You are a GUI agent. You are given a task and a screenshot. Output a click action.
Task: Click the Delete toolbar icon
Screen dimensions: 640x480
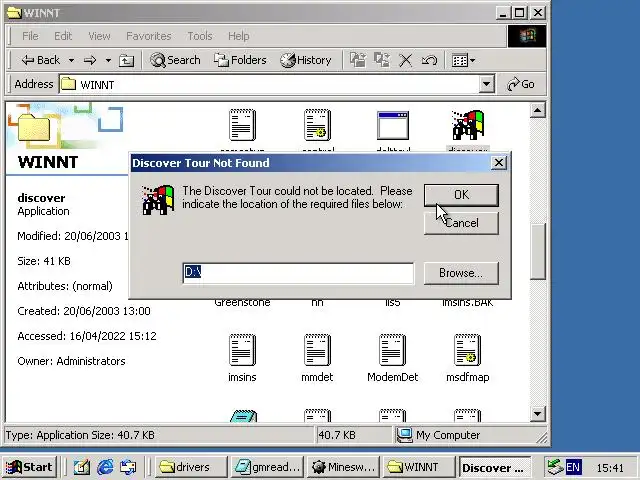tap(405, 60)
